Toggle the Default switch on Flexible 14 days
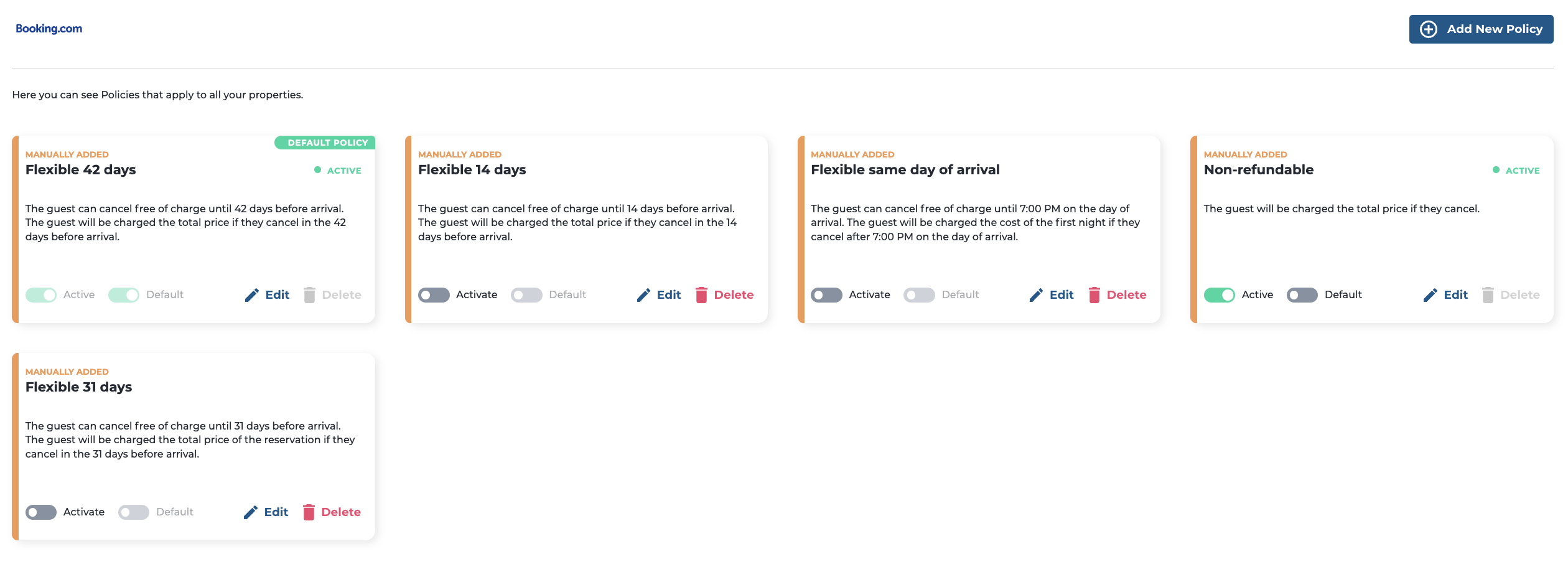The height and width of the screenshot is (564, 1568). click(x=526, y=295)
